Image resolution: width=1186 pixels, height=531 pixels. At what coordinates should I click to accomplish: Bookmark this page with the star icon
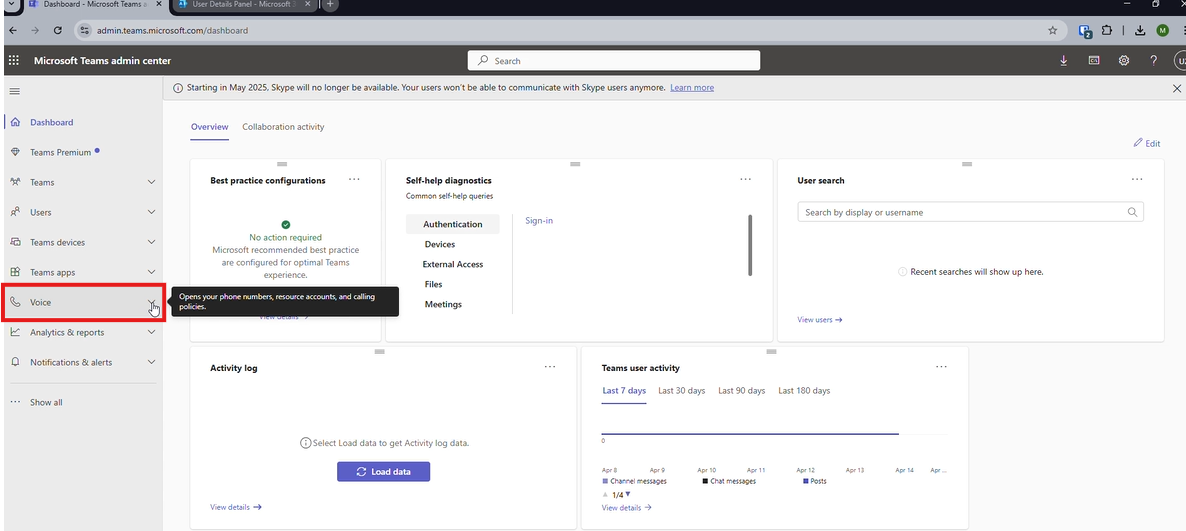[x=1052, y=30]
